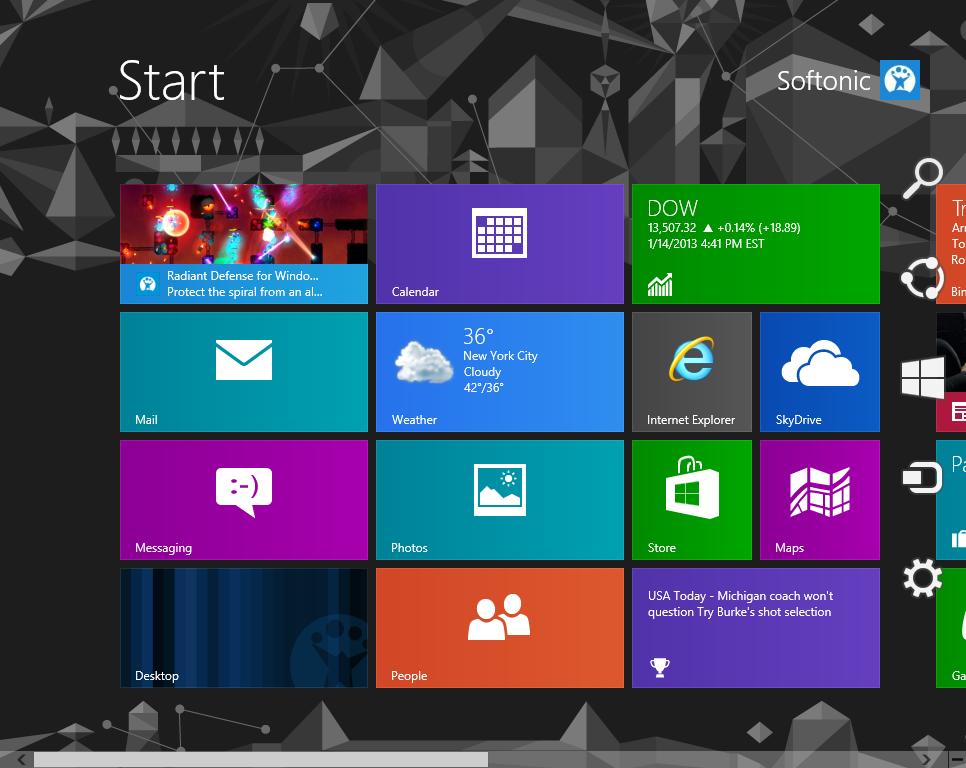Viewport: 966px width, 768px height.
Task: Open the Desktop tile
Action: click(243, 627)
